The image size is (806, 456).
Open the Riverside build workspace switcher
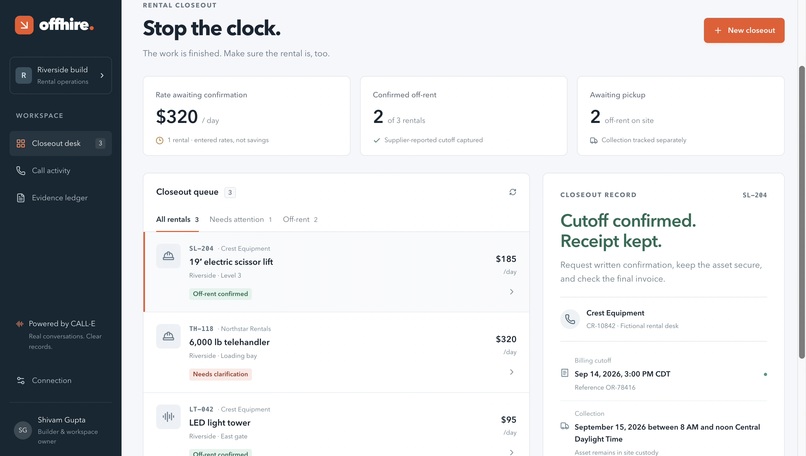coord(61,75)
